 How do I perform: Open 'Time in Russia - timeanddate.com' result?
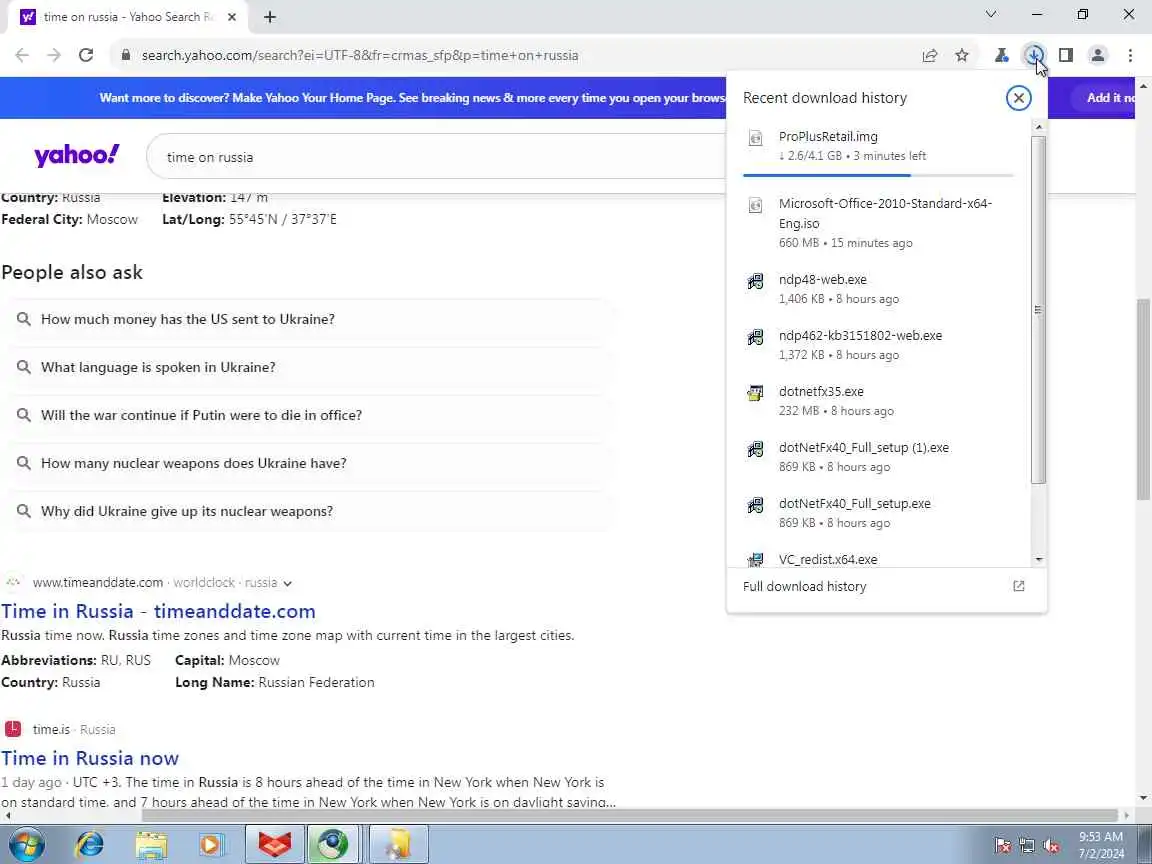pyautogui.click(x=158, y=611)
